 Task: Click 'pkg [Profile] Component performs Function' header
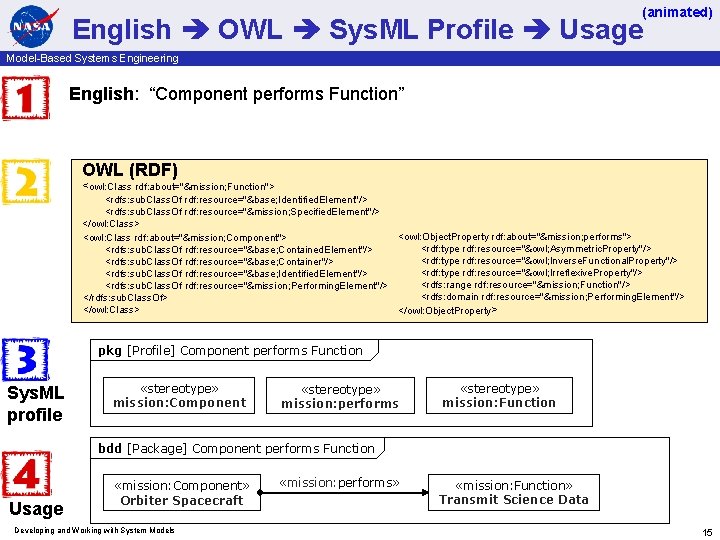click(x=234, y=350)
